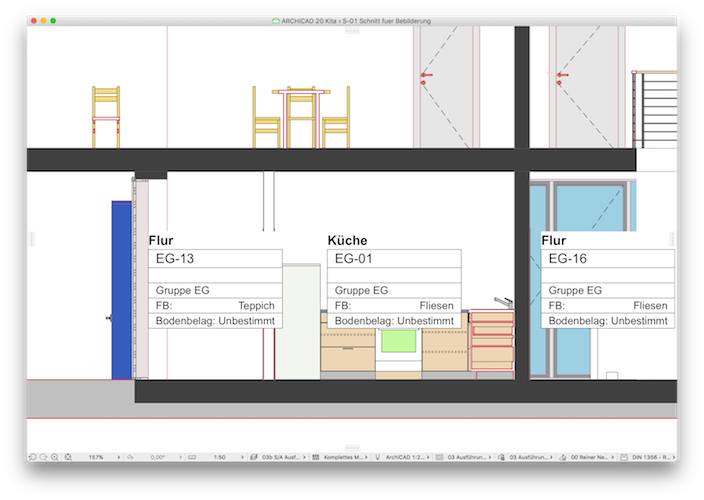The width and height of the screenshot is (704, 500).
Task: Click the ARCHICAD document icon in title bar
Action: click(276, 21)
